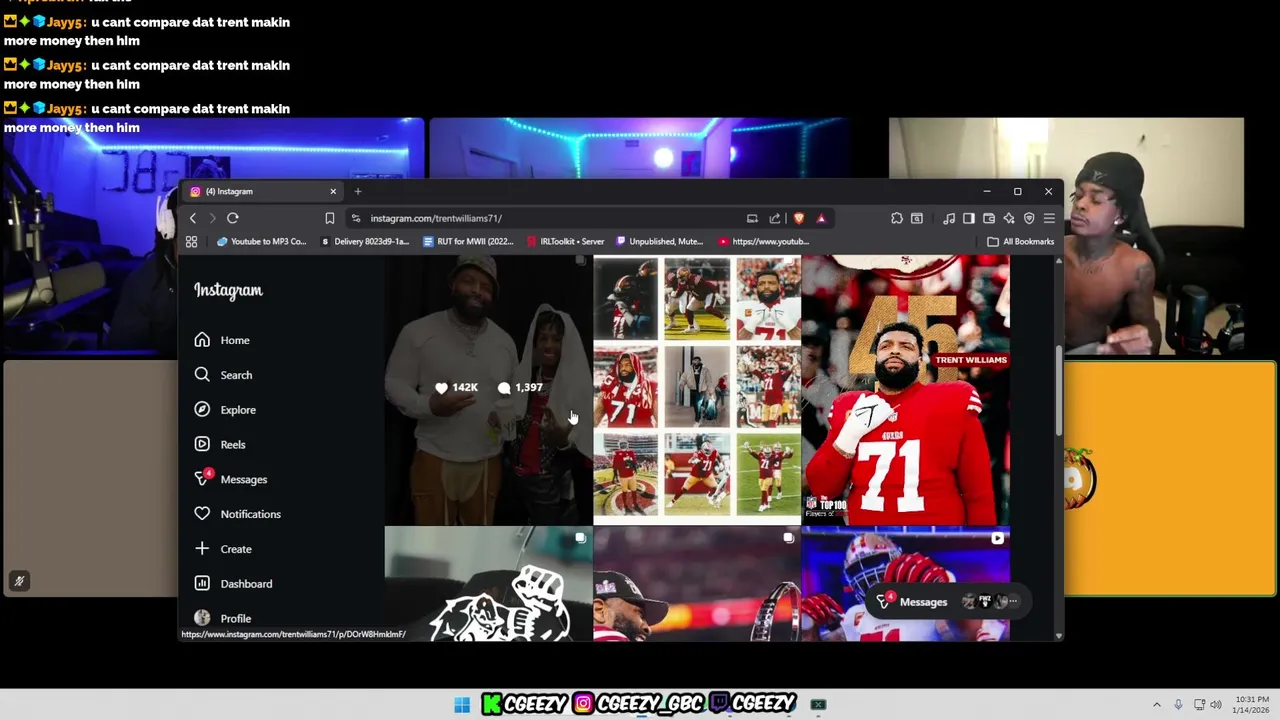Expand the All Bookmarks folder
This screenshot has height=720, width=1280.
click(x=1021, y=241)
